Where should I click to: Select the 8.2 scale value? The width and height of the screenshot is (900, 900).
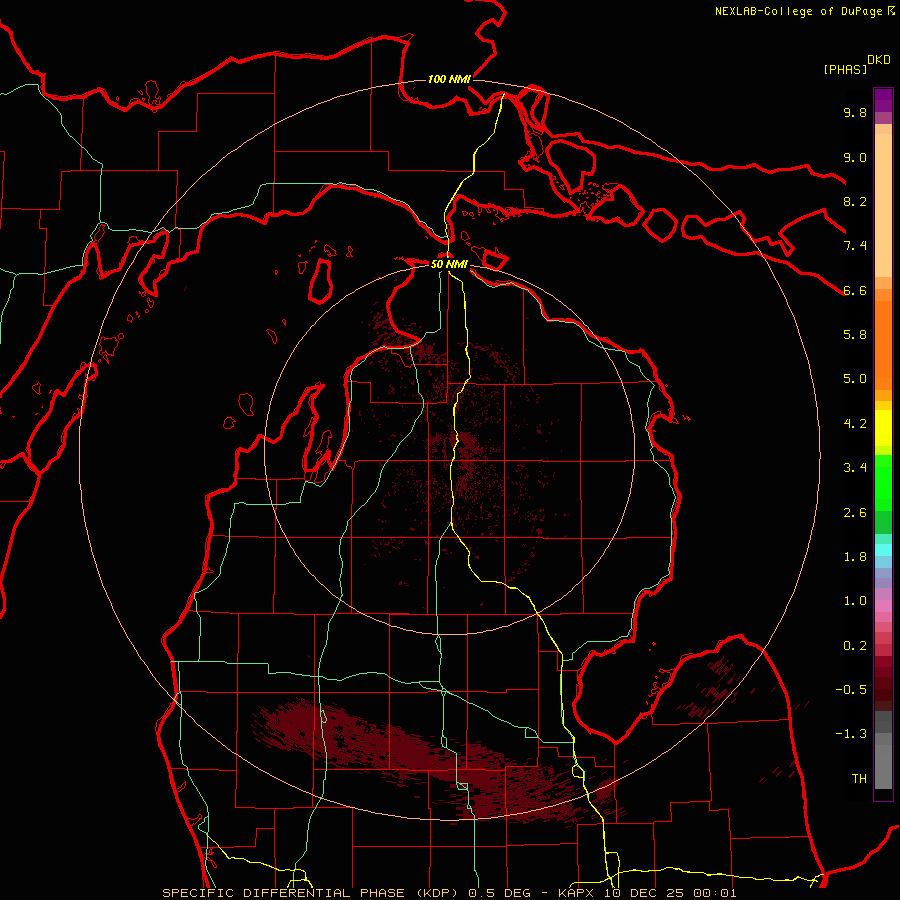[855, 201]
